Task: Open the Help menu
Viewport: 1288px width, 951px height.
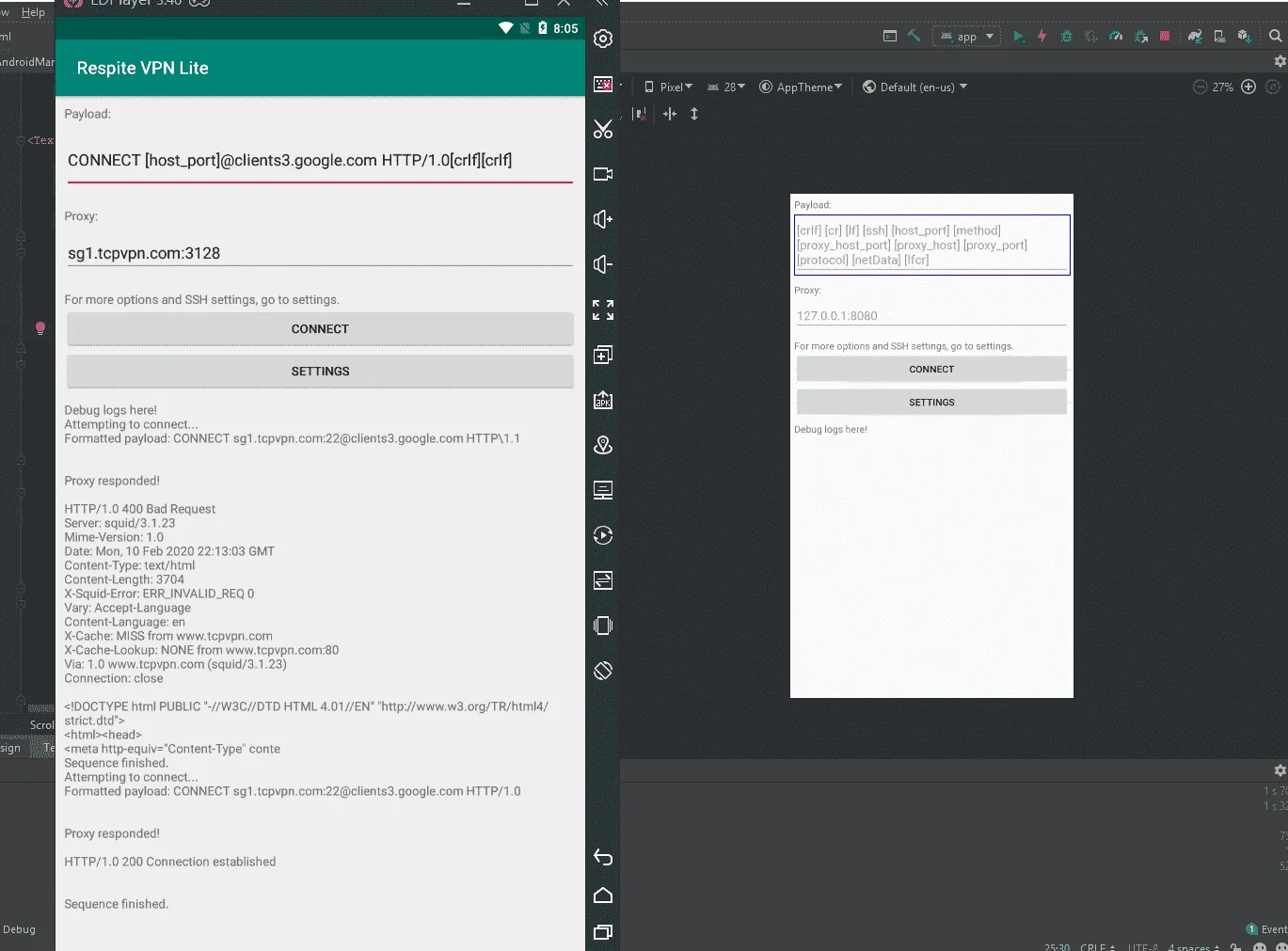Action: [x=33, y=12]
